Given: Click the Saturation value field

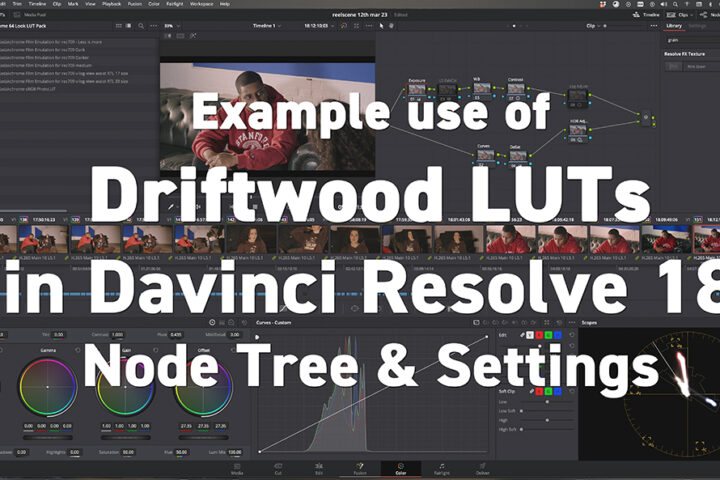Looking at the screenshot, I should [x=128, y=452].
